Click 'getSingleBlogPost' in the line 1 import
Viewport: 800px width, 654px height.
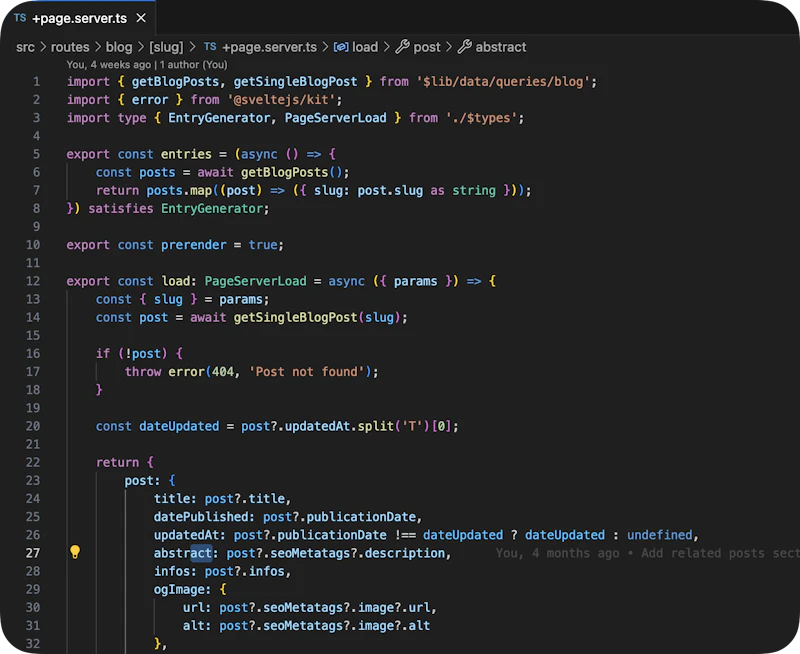pos(295,82)
